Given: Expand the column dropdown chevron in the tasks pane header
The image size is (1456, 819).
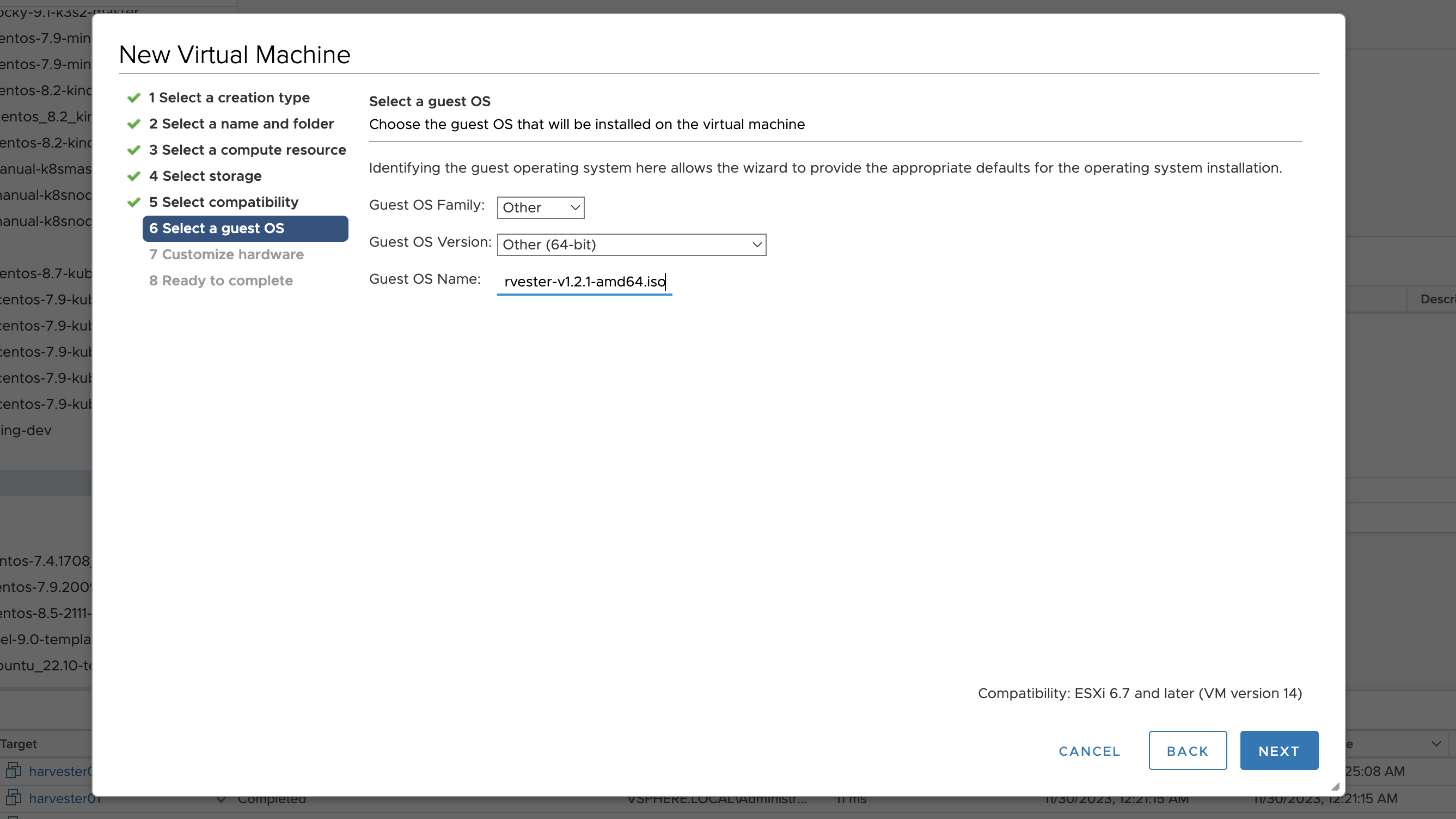Looking at the screenshot, I should (x=1436, y=744).
